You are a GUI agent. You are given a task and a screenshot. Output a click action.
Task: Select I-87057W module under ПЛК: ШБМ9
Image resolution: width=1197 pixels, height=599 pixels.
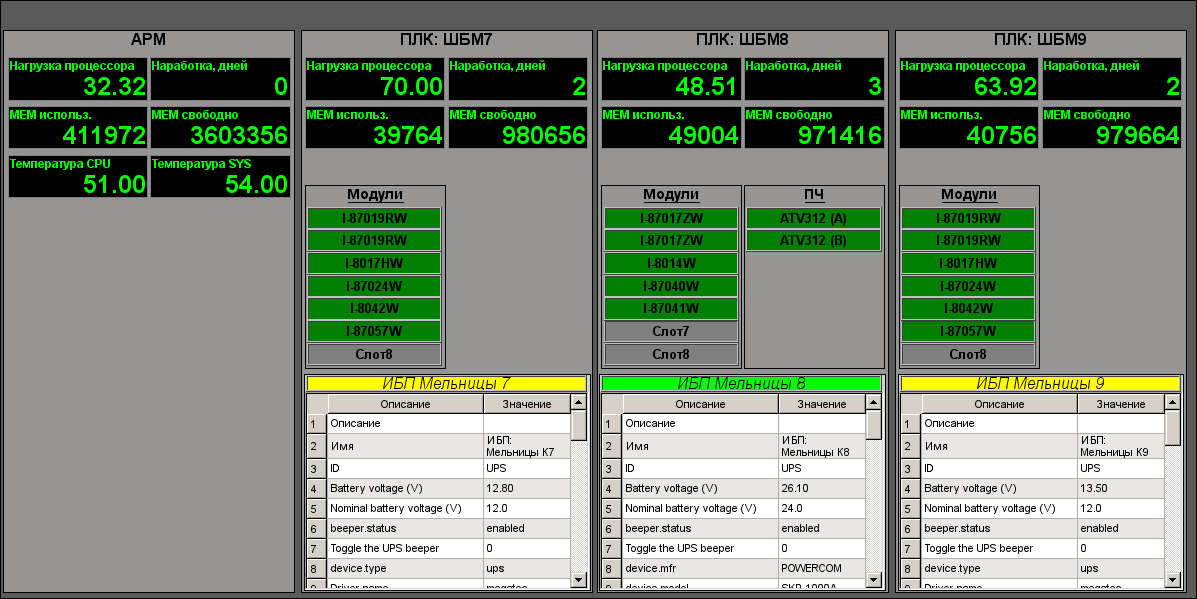(968, 332)
